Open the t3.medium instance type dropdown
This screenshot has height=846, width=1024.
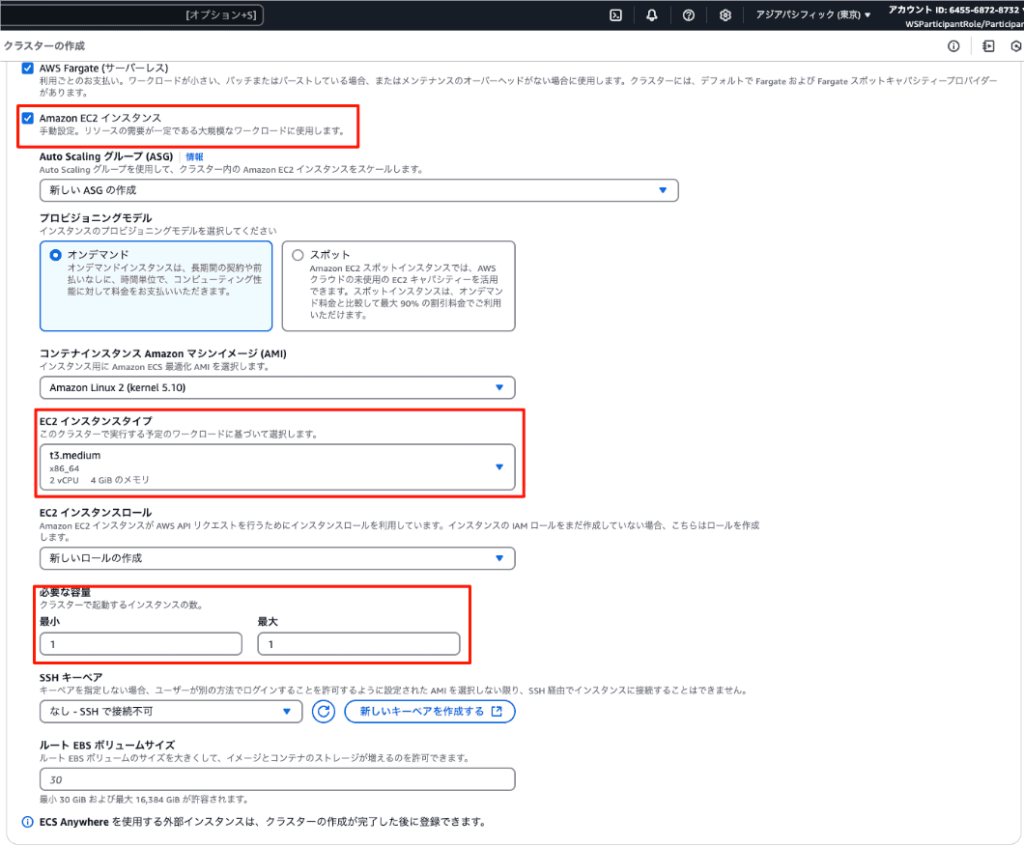(277, 467)
